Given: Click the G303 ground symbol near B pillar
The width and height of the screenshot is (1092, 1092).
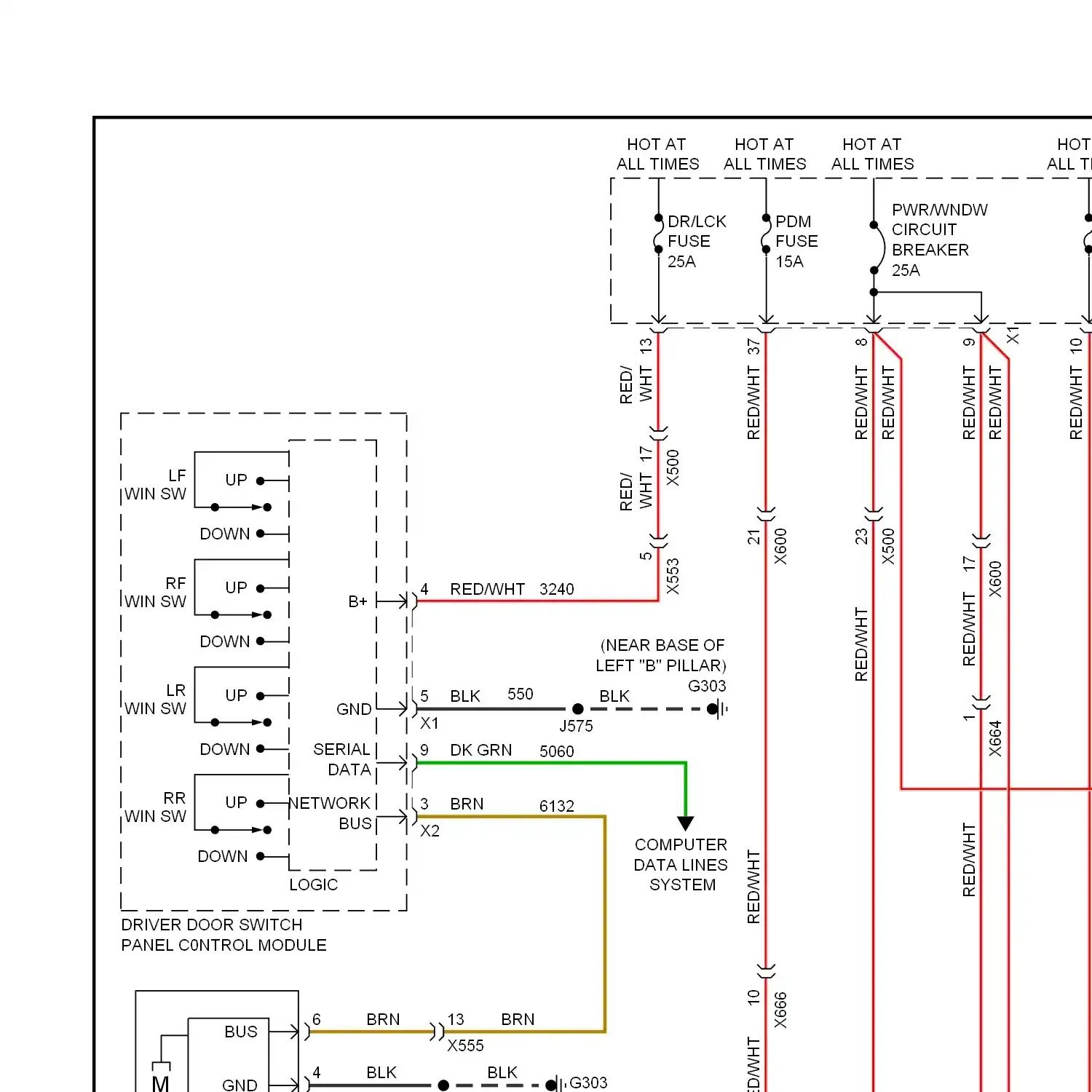Looking at the screenshot, I should (717, 708).
